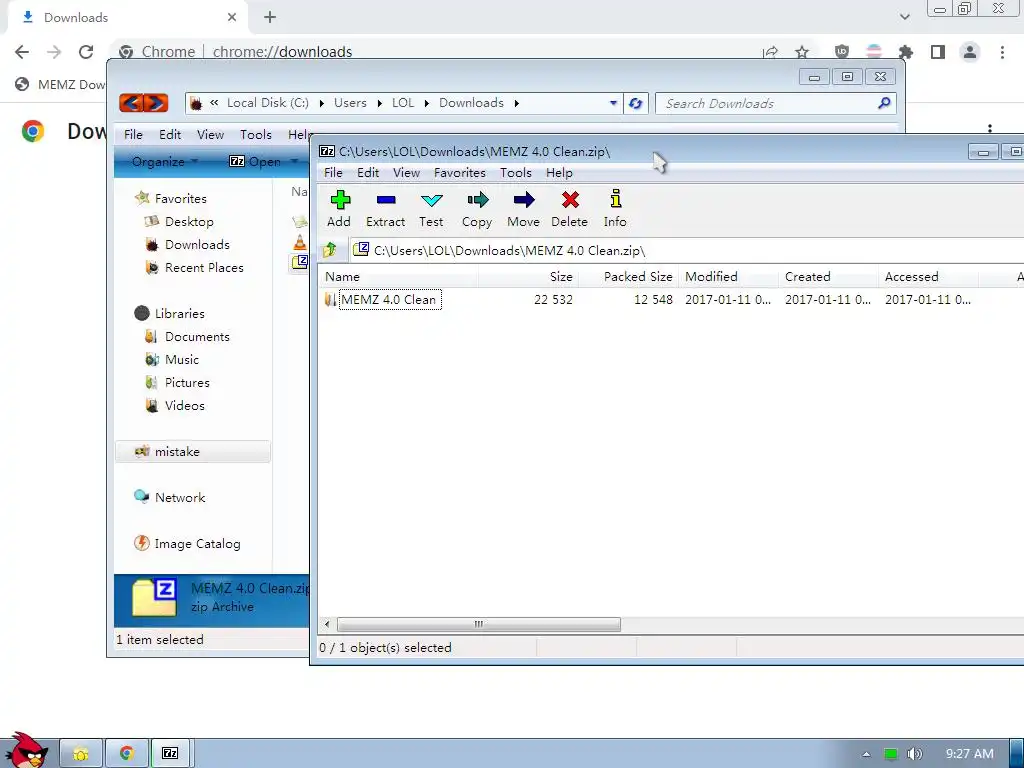
Task: Click 7-Zip horizontal scrollbar thumb
Action: pyautogui.click(x=479, y=624)
